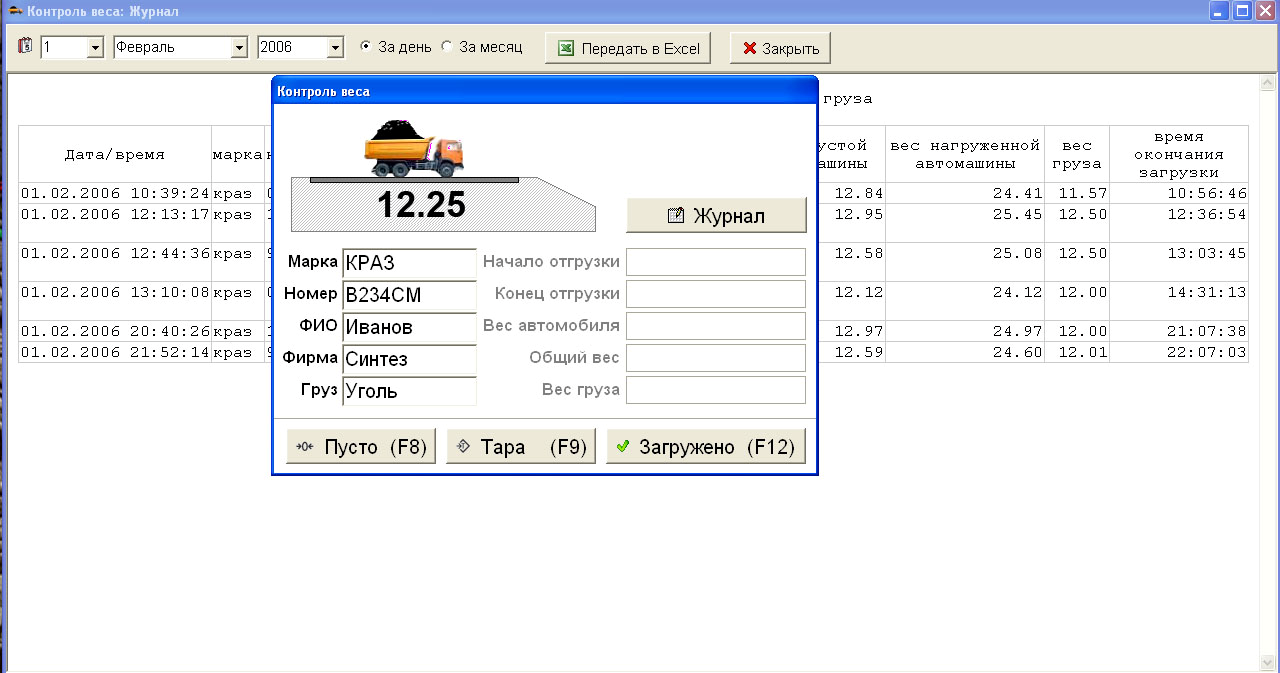The height and width of the screenshot is (673, 1280).
Task: Click the red X close icon
Action: (x=749, y=48)
